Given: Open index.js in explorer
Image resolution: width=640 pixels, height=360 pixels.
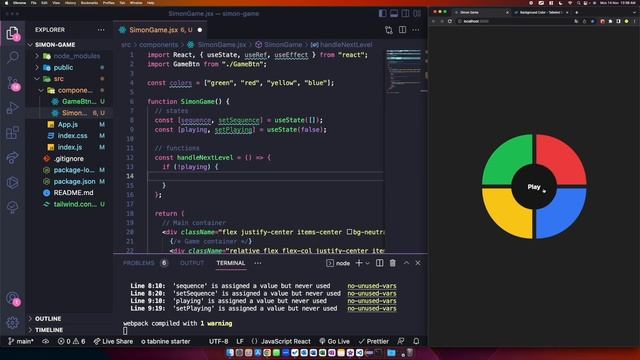Looking at the screenshot, I should click(70, 147).
